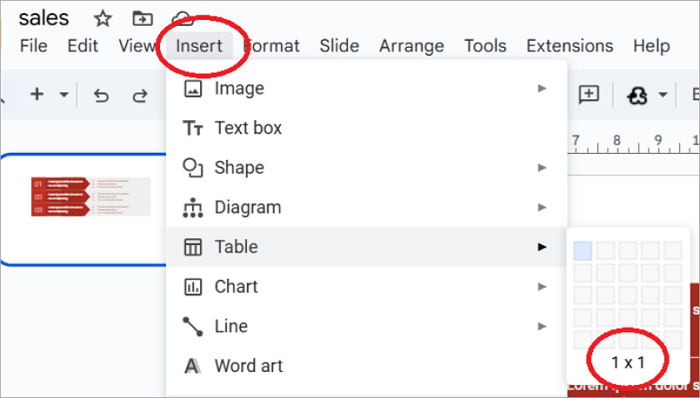Viewport: 700px width, 398px height.
Task: Click the Diagram icon in the menu
Action: pyautogui.click(x=193, y=207)
